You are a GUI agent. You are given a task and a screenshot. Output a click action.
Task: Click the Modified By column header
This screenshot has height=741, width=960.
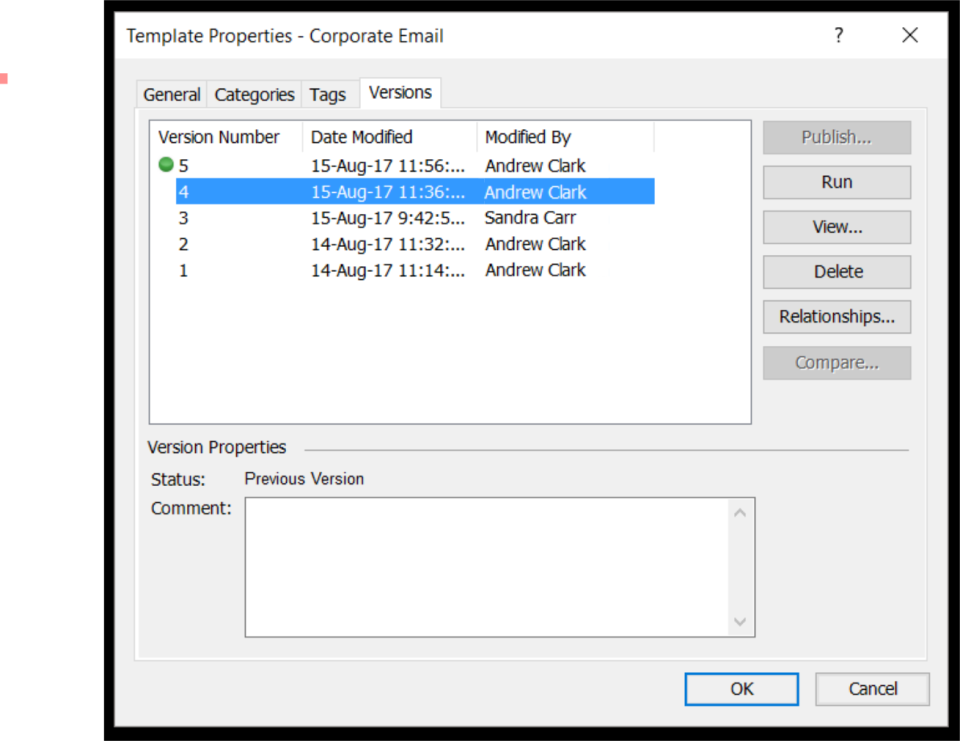coord(527,137)
